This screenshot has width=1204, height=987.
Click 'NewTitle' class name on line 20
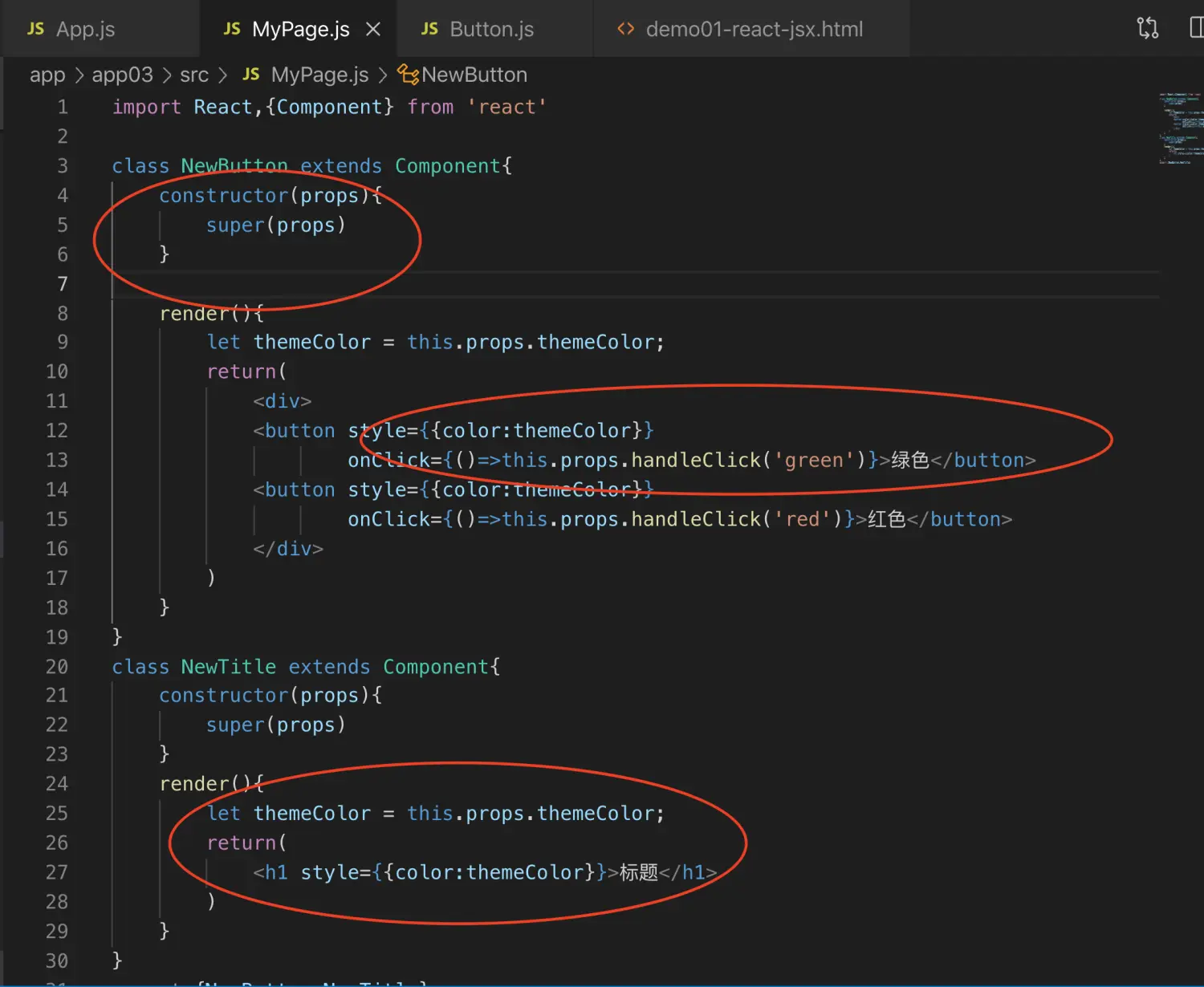tap(229, 667)
